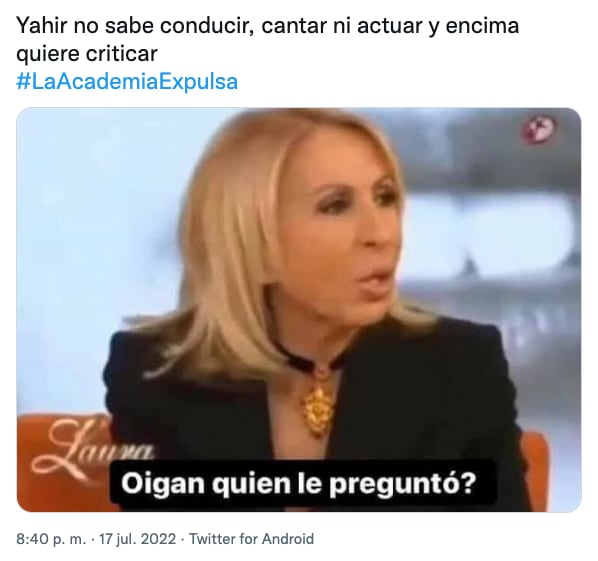The width and height of the screenshot is (598, 561).
Task: Click the Laura show watermark logo
Action: coord(99,445)
